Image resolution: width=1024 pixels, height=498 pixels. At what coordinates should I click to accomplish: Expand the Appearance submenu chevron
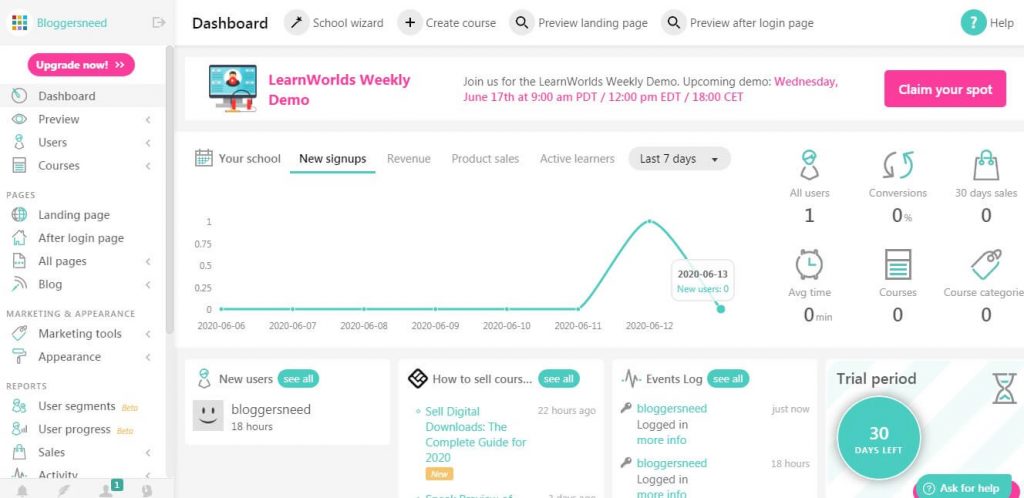click(148, 357)
